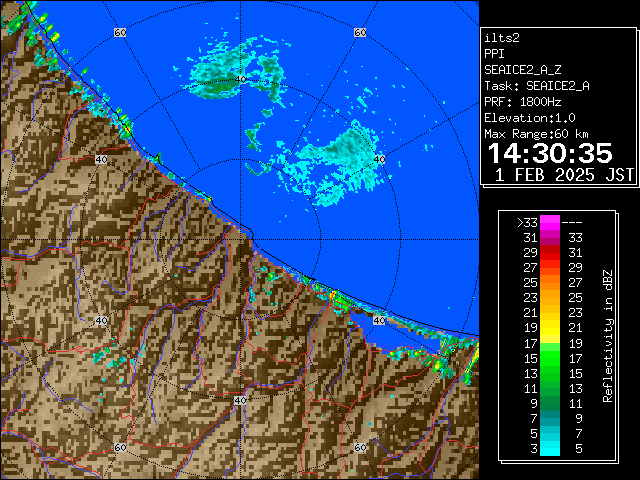The width and height of the screenshot is (640, 480).
Task: Click the 40 km range label north of center
Action: (x=240, y=79)
